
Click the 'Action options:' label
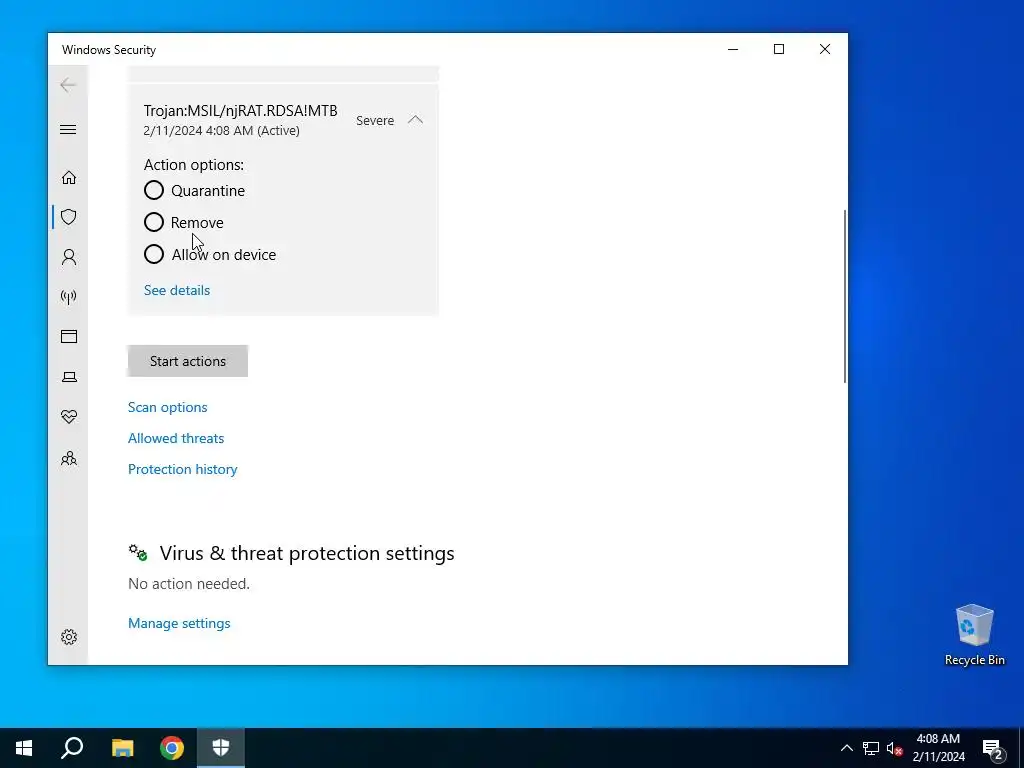click(194, 165)
